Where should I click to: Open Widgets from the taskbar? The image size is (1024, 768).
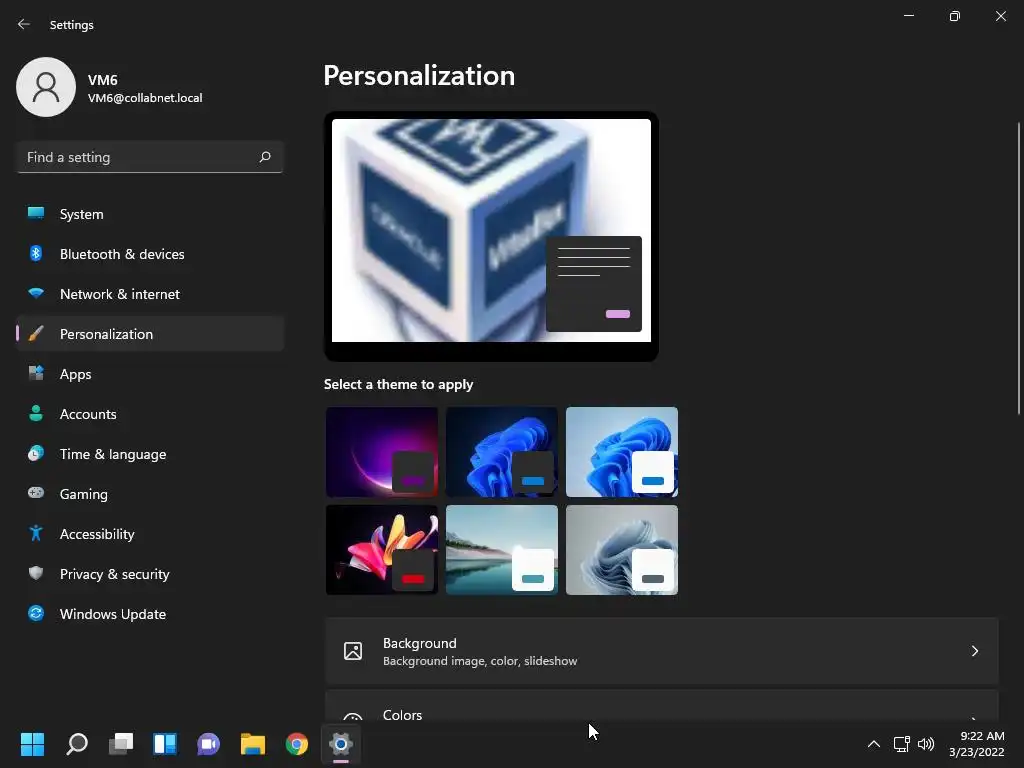(x=165, y=744)
